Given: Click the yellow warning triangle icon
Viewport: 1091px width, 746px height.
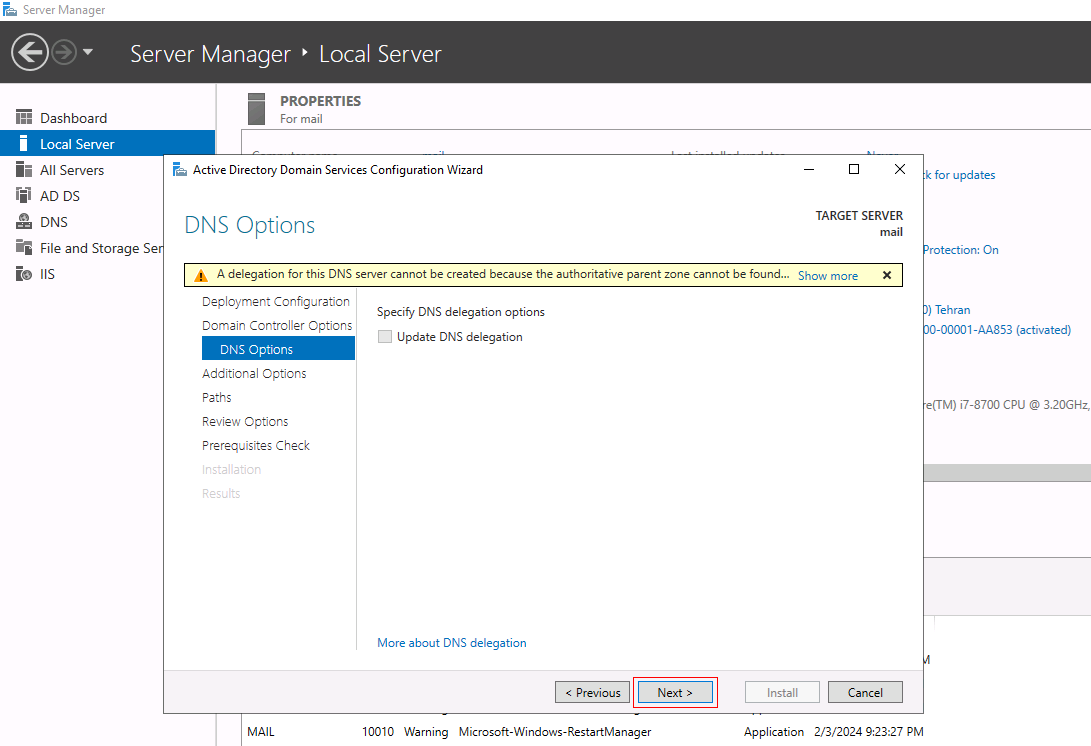Looking at the screenshot, I should (201, 276).
